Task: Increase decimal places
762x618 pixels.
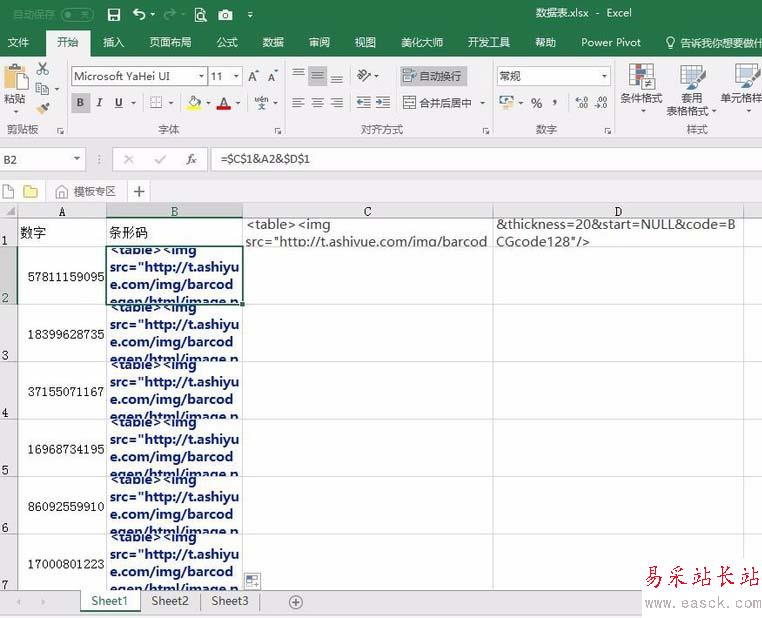Action: coord(582,103)
